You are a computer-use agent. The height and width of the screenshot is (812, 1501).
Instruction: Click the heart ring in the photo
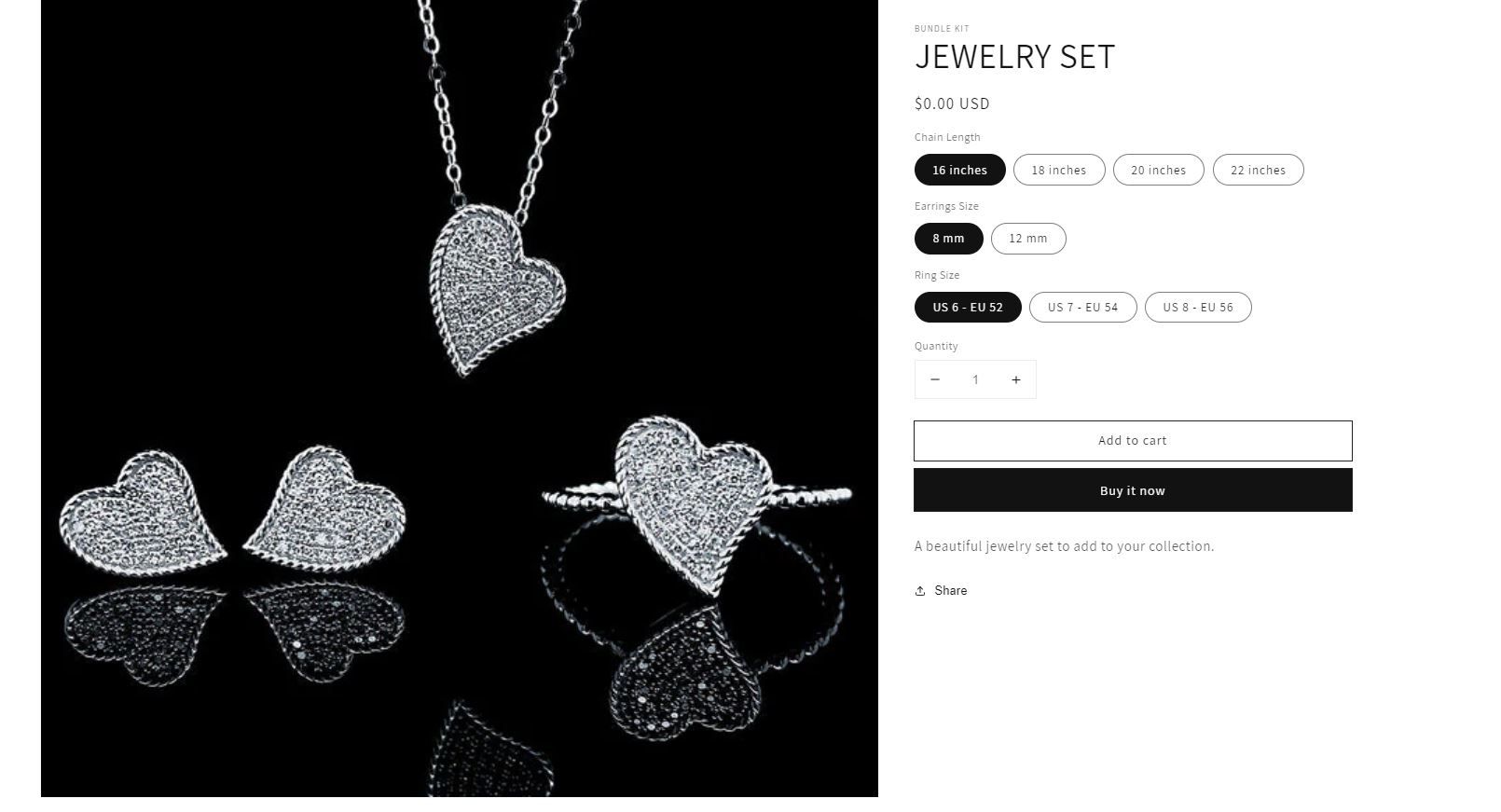(x=695, y=502)
